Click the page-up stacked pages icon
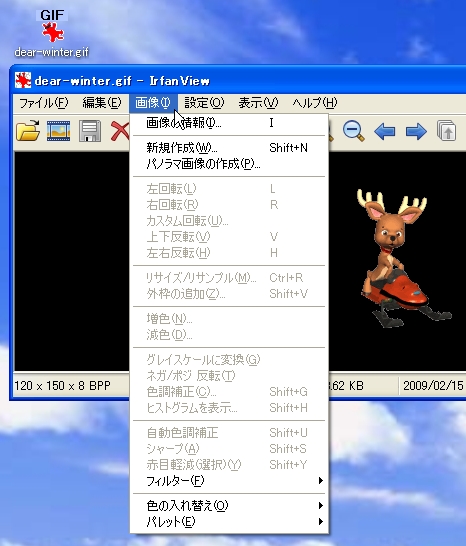Viewport: 466px width, 546px height. click(446, 131)
